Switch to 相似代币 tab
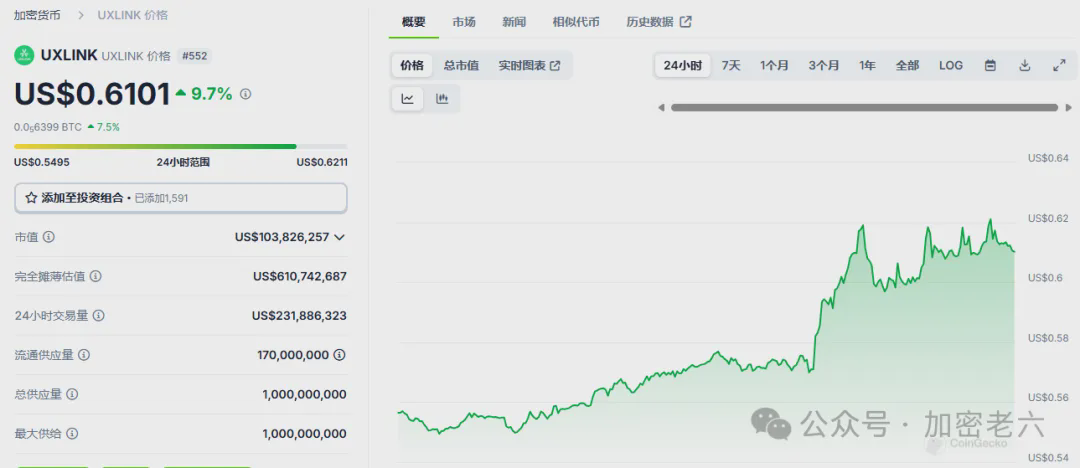1080x468 pixels. tap(576, 21)
